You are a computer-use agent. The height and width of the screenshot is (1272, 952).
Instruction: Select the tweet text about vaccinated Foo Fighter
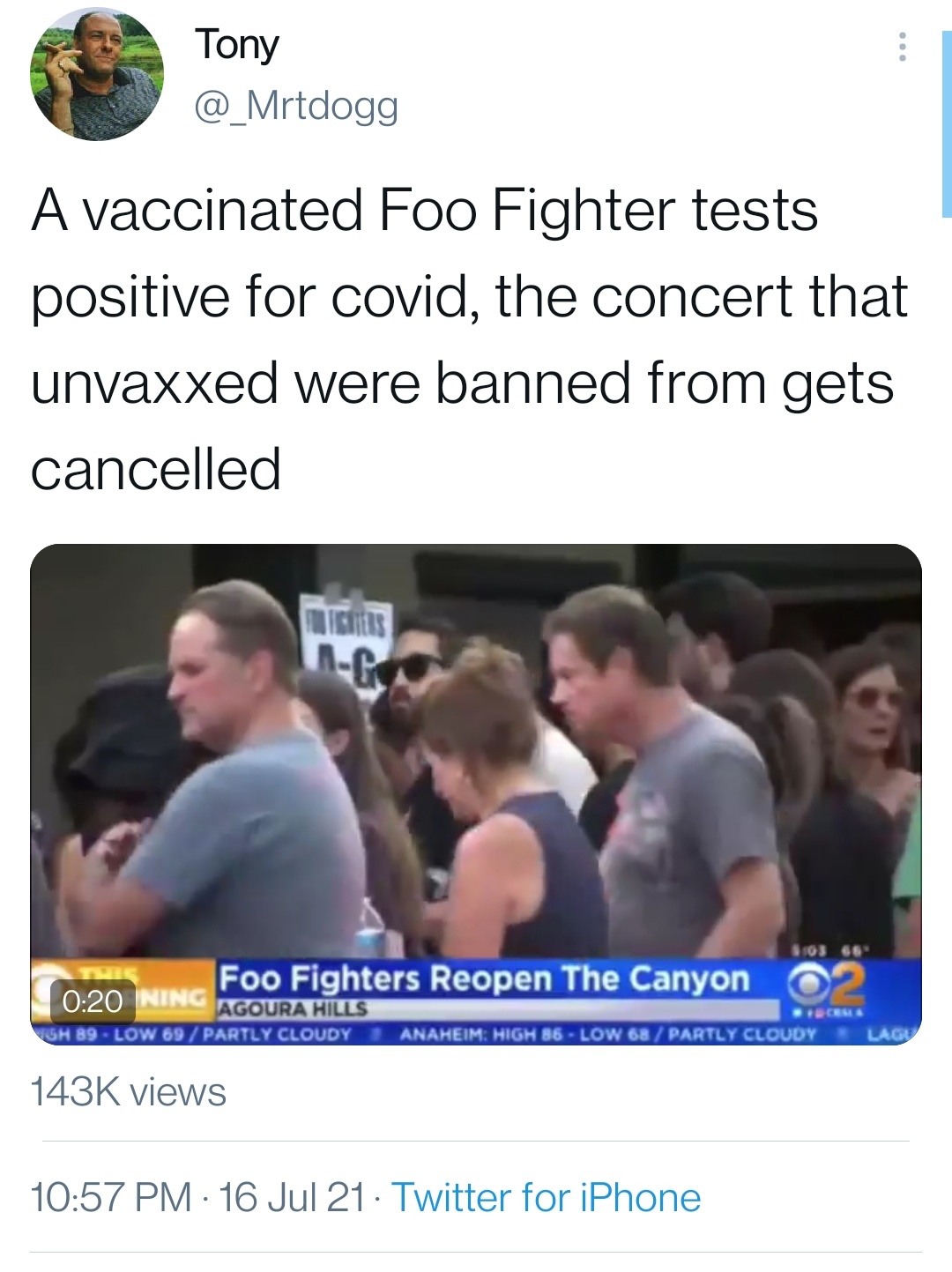click(x=469, y=339)
